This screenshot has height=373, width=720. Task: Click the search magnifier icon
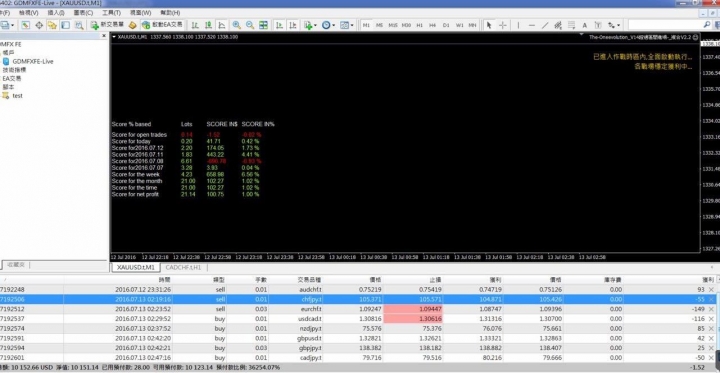(x=707, y=25)
